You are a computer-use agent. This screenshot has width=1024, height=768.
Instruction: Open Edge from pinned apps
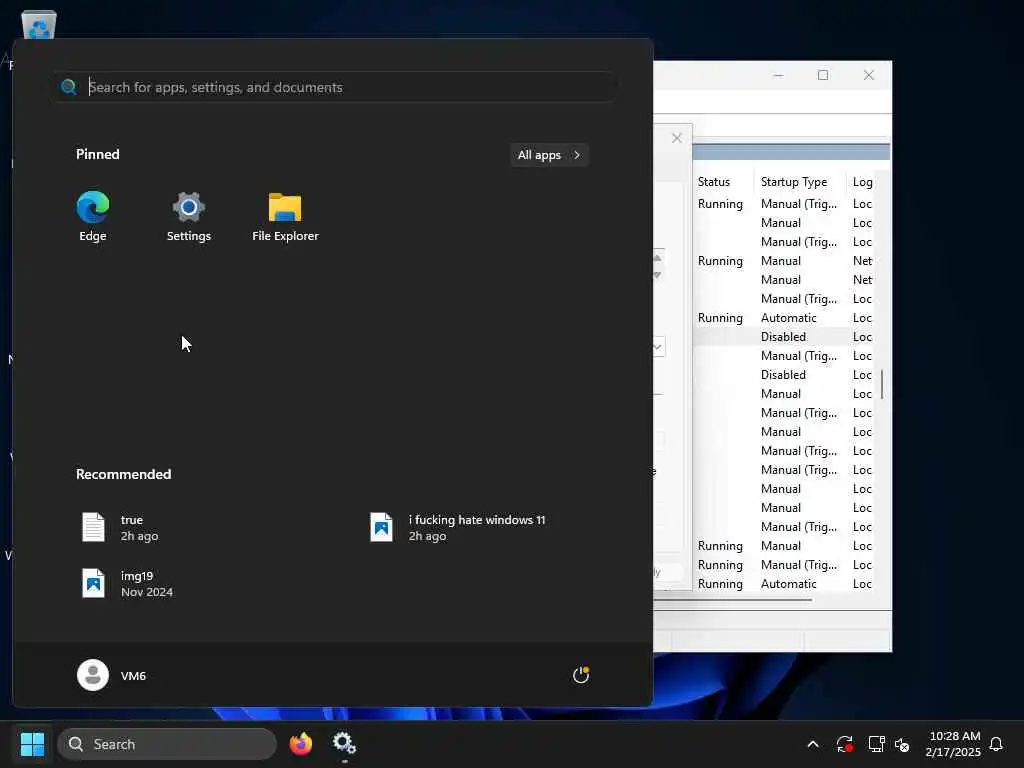click(x=93, y=217)
